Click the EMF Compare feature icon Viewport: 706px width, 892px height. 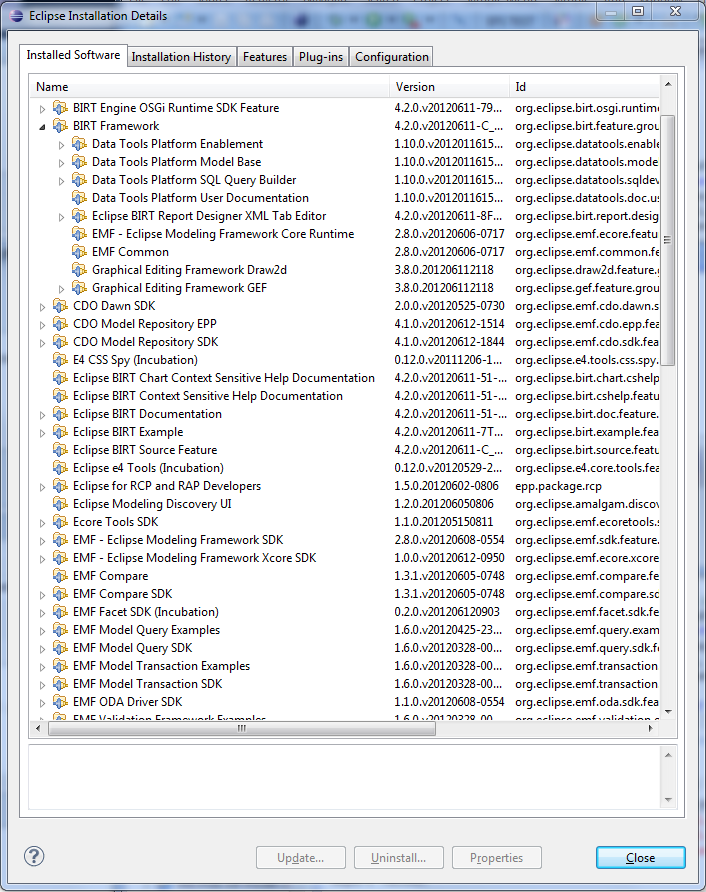pyautogui.click(x=60, y=576)
